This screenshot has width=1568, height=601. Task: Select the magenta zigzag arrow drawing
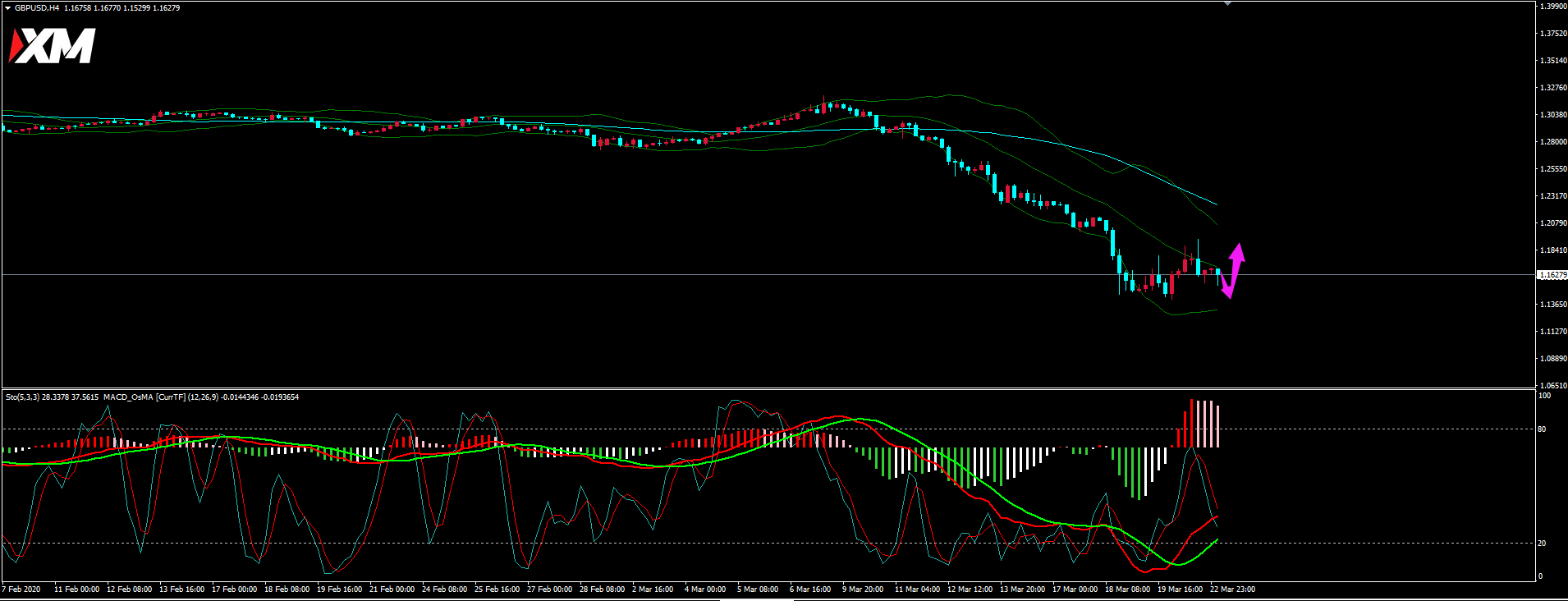click(x=1232, y=270)
